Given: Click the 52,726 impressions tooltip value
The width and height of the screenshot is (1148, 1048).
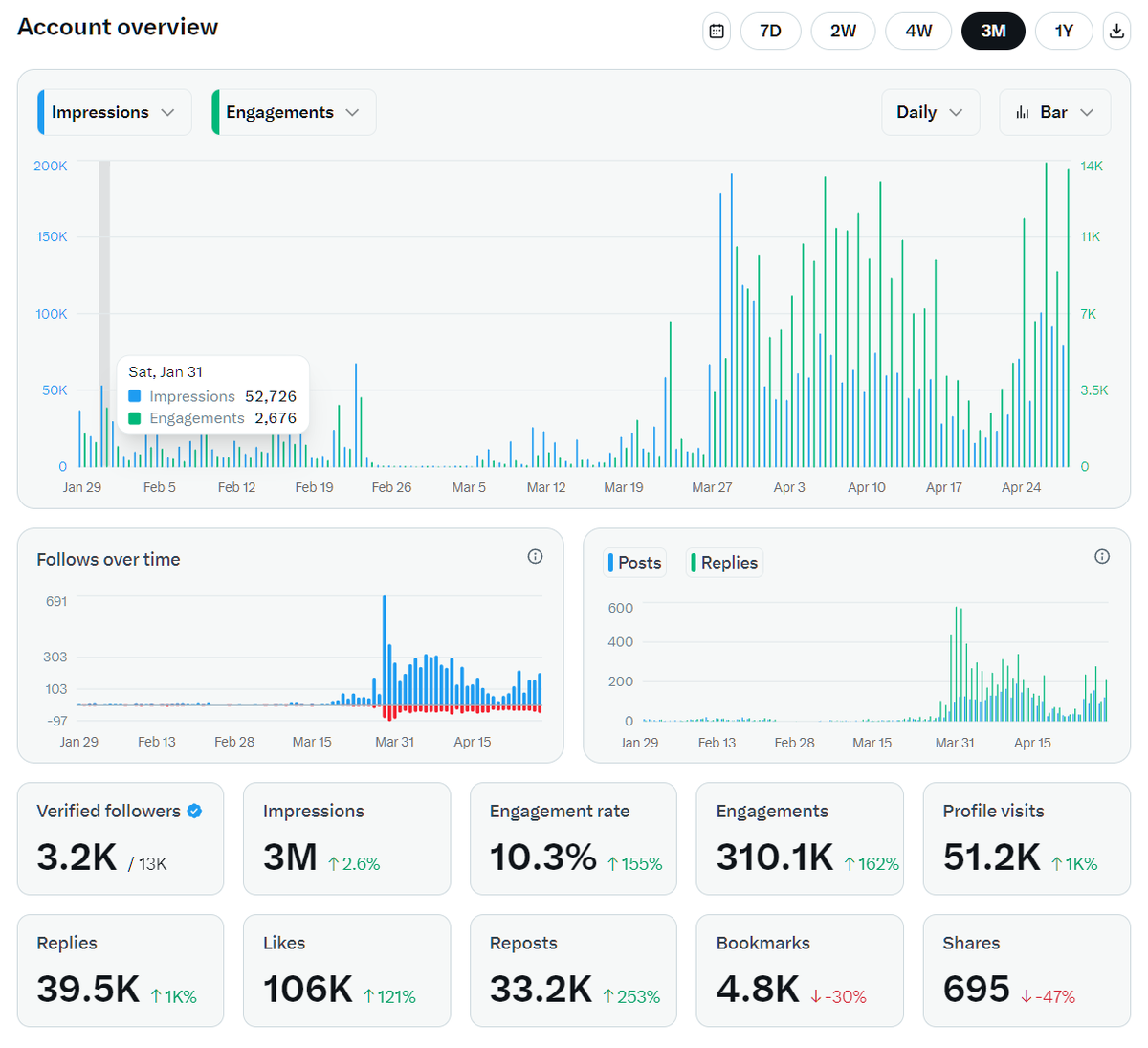Looking at the screenshot, I should [271, 396].
